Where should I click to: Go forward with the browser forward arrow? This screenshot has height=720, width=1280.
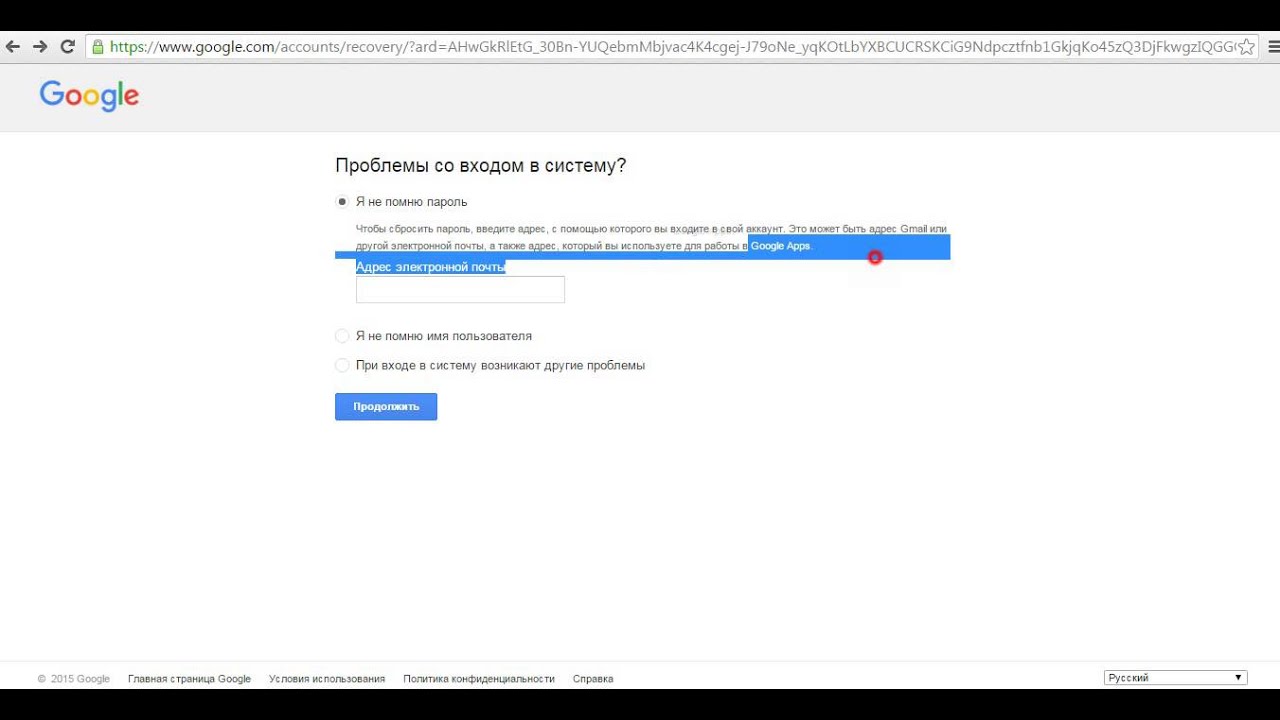40,46
